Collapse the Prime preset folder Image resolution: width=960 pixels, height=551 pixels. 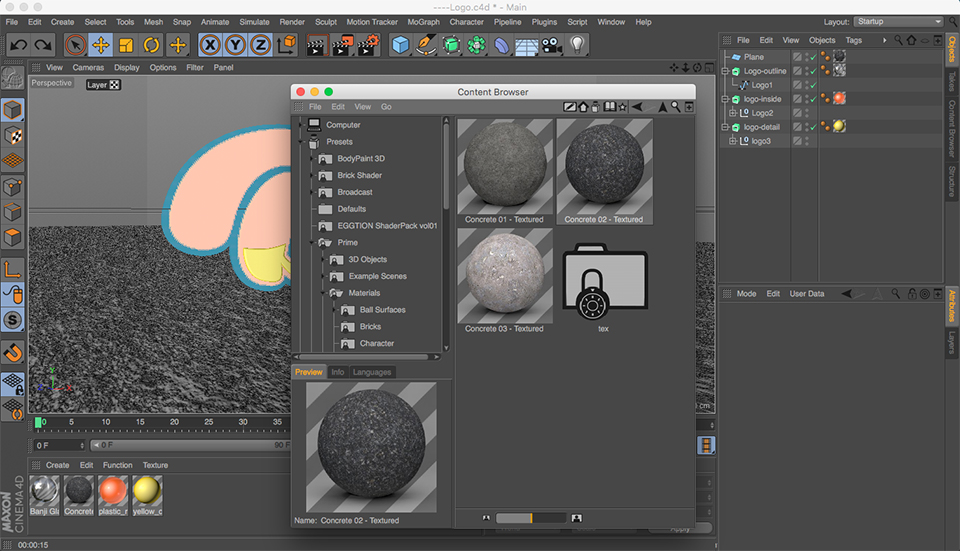(x=312, y=242)
